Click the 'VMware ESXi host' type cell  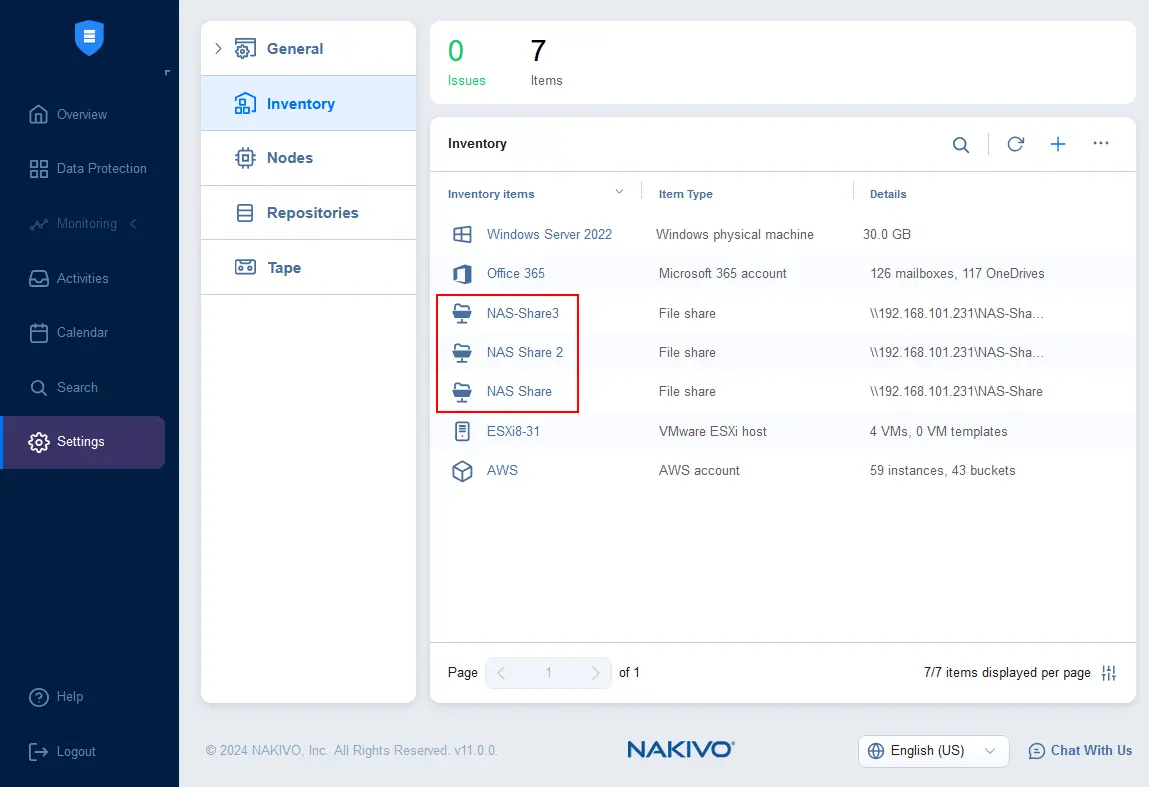[712, 432]
